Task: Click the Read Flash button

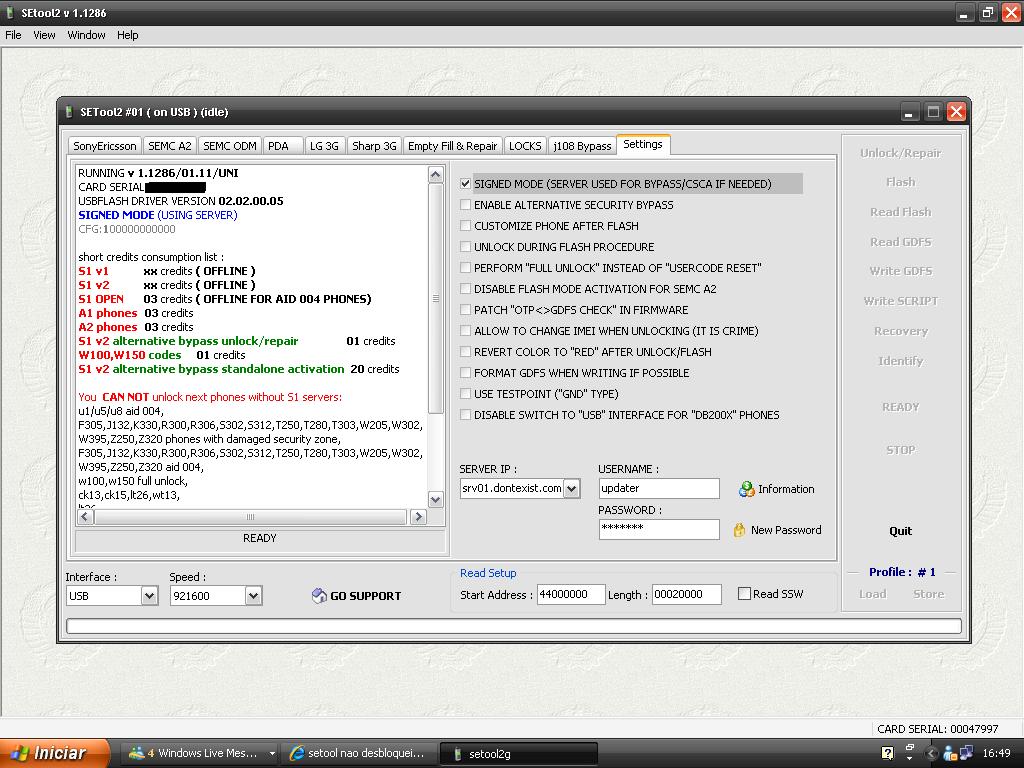Action: (901, 212)
